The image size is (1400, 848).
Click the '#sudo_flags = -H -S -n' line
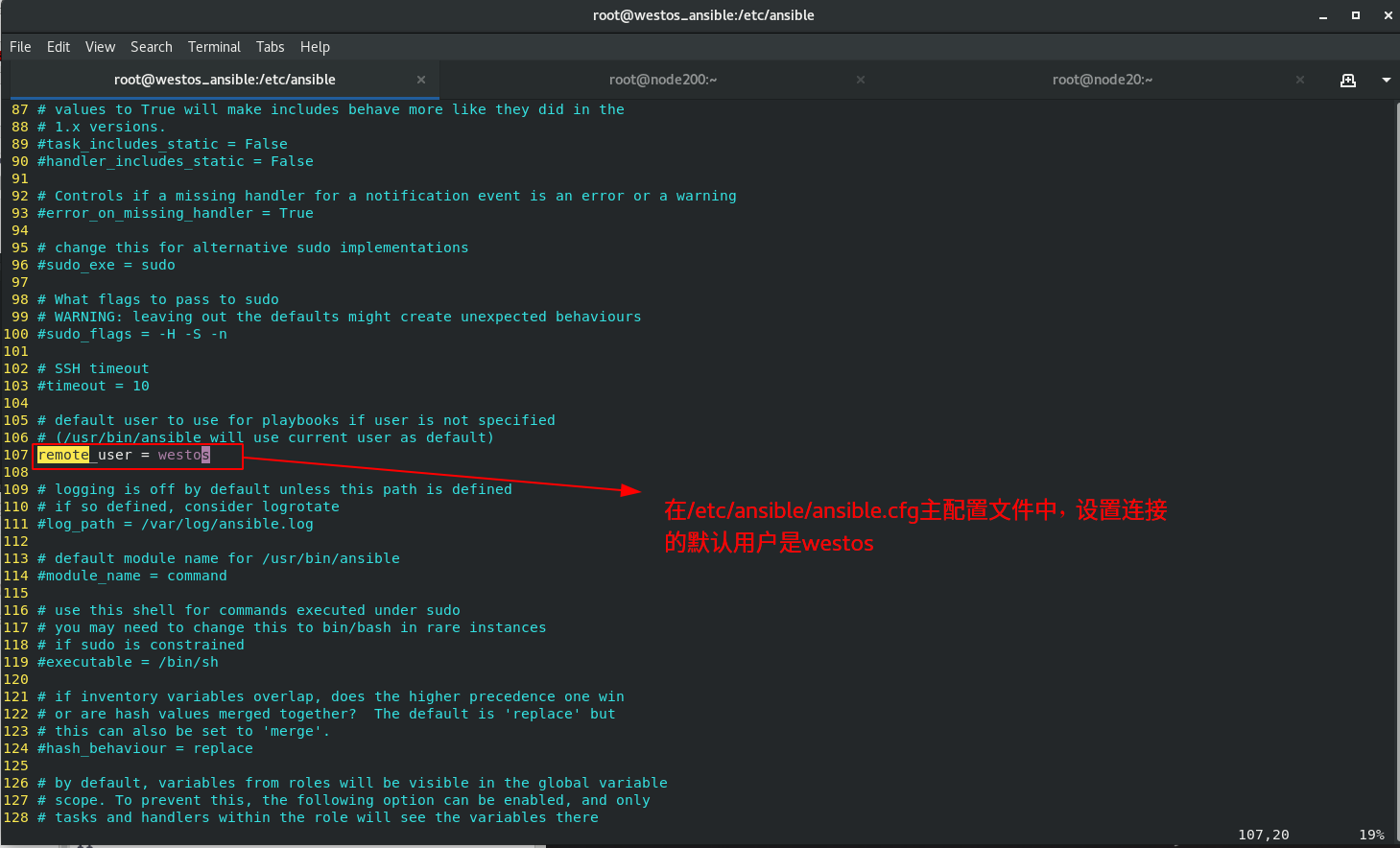(x=132, y=334)
